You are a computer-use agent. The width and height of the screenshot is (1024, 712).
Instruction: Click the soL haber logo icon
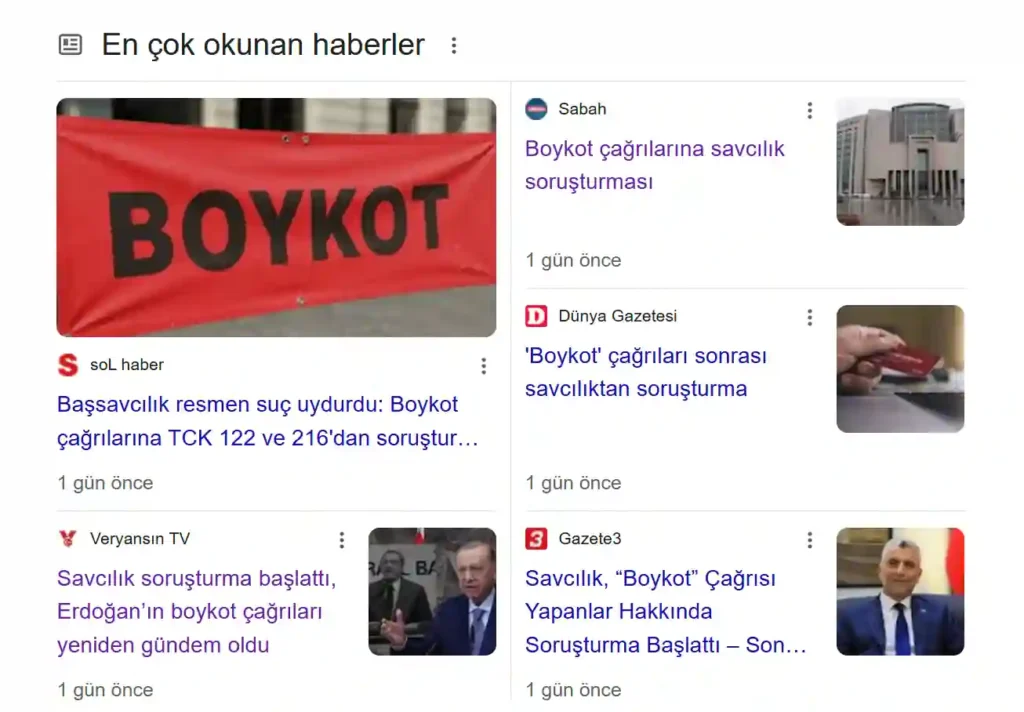tap(68, 364)
